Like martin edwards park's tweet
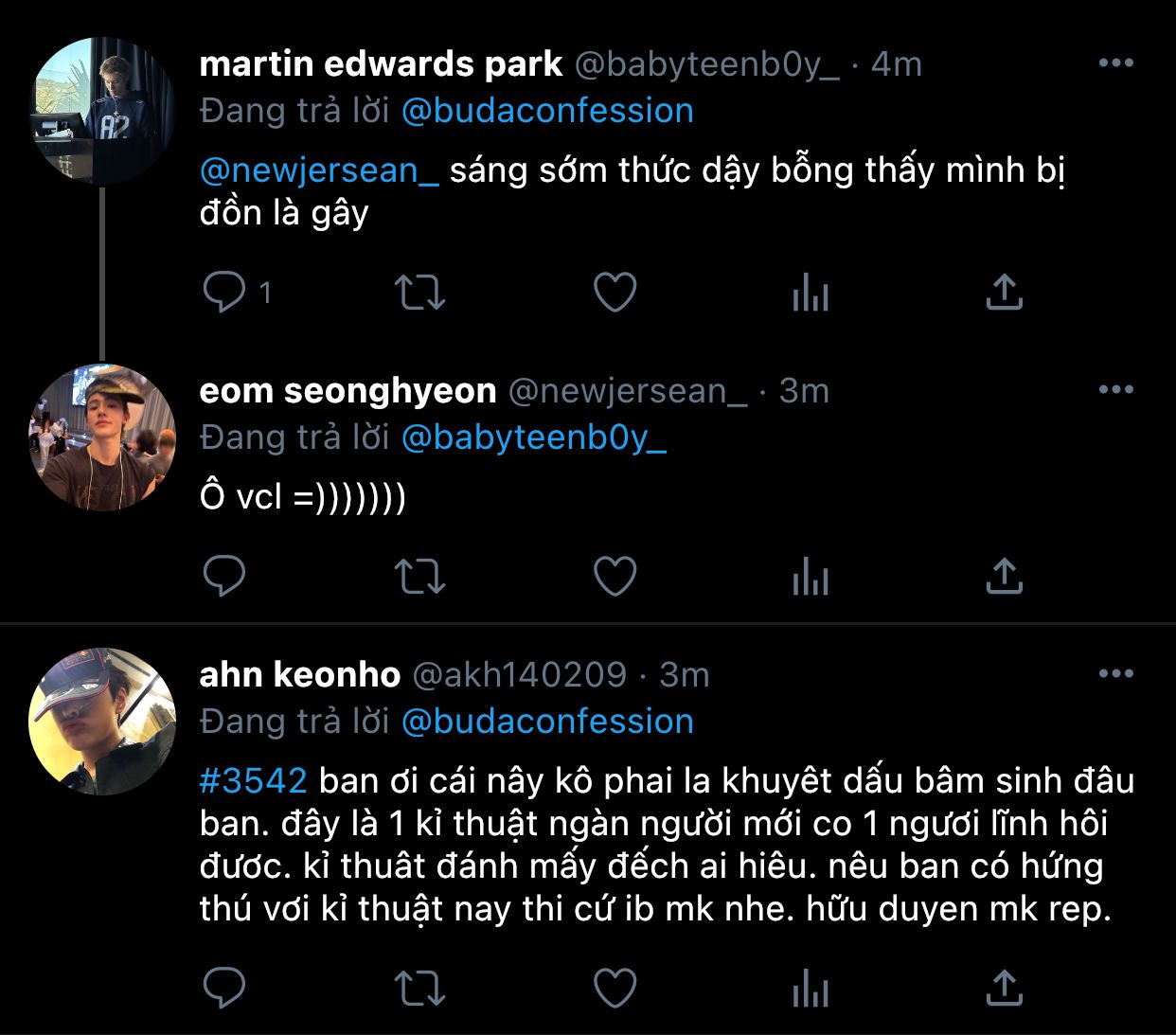The width and height of the screenshot is (1176, 1035). tap(615, 292)
